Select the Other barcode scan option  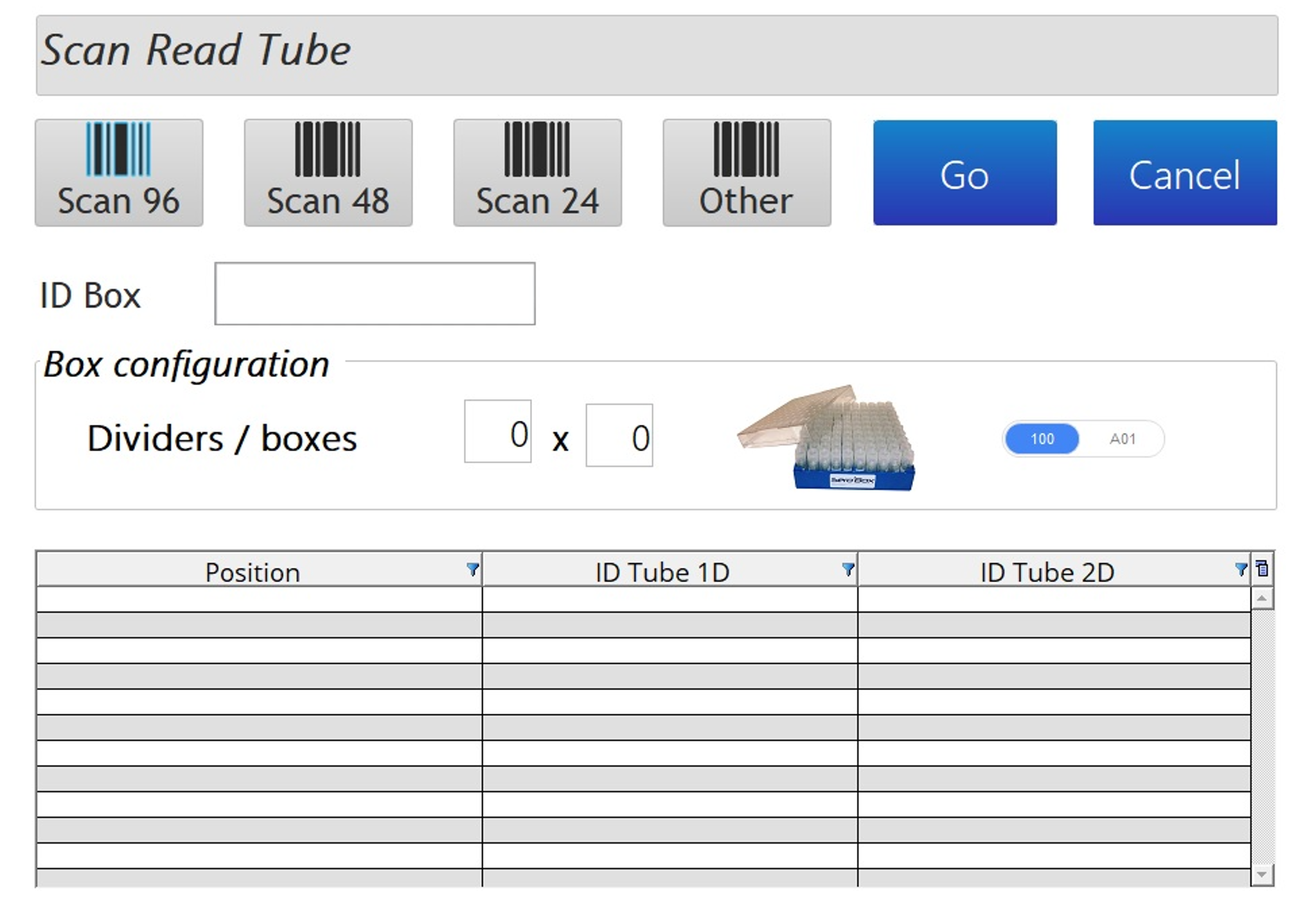click(746, 172)
